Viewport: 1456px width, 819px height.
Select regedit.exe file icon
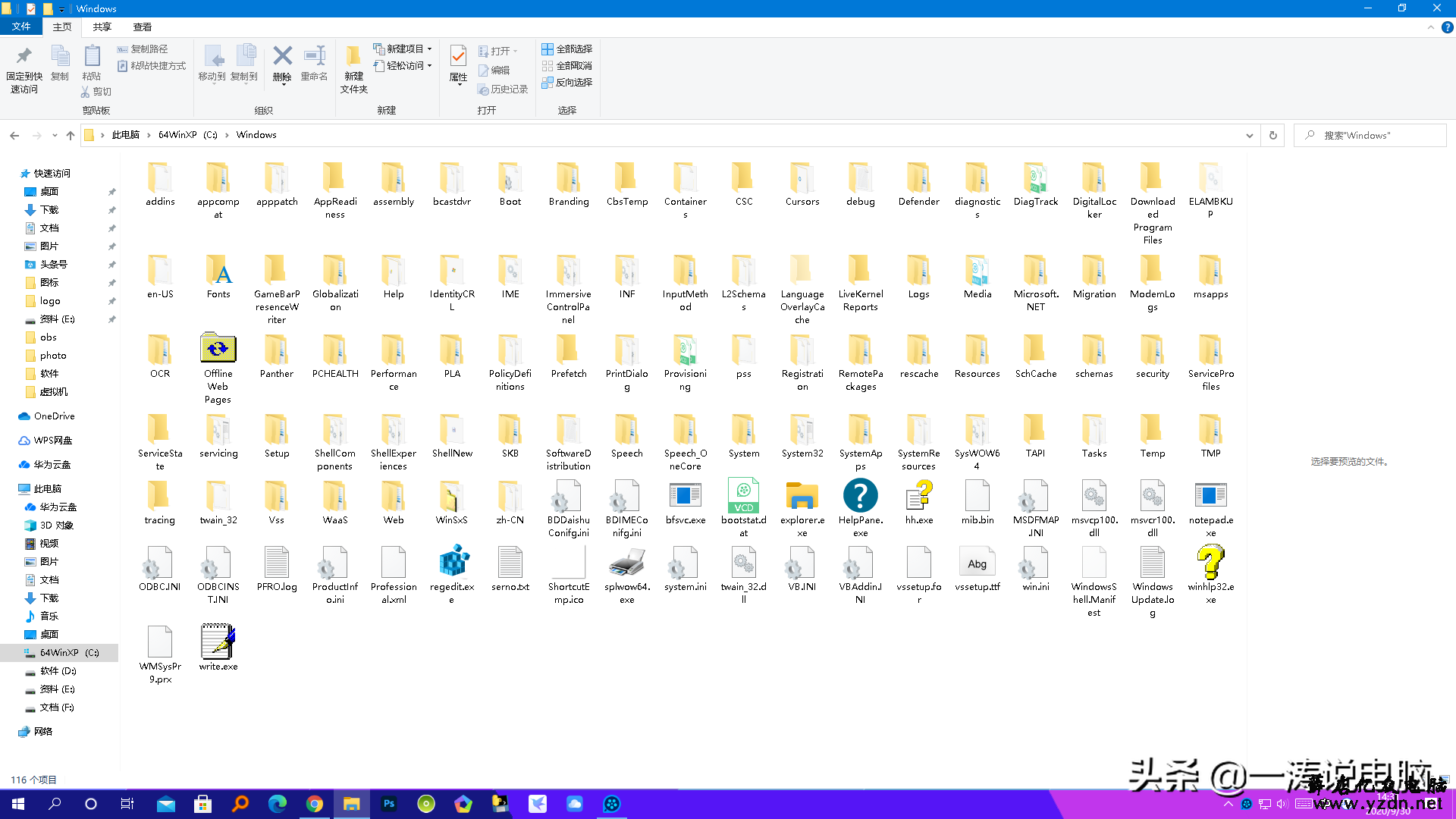pos(453,562)
